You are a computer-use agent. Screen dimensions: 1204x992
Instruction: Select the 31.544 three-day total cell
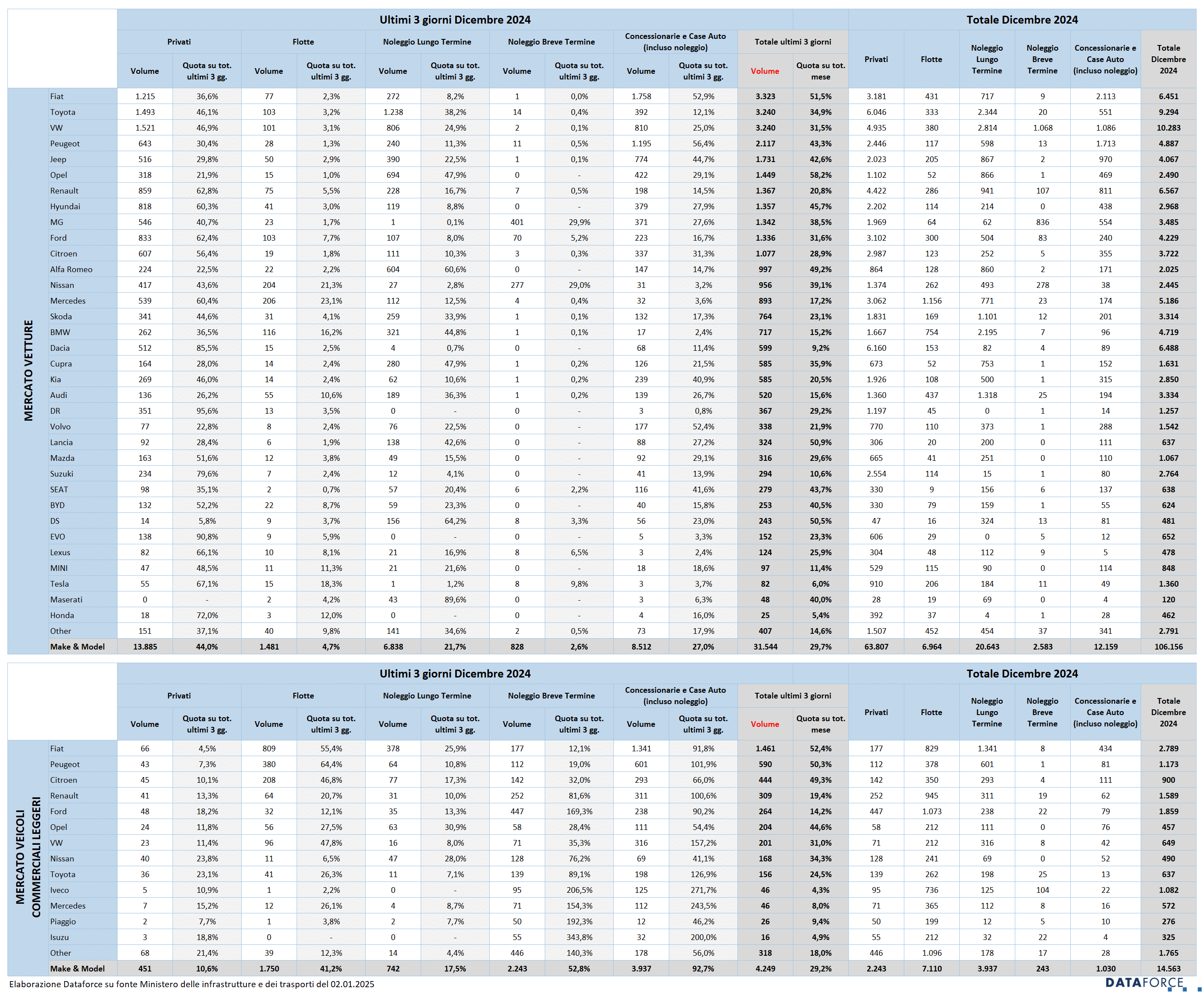765,646
